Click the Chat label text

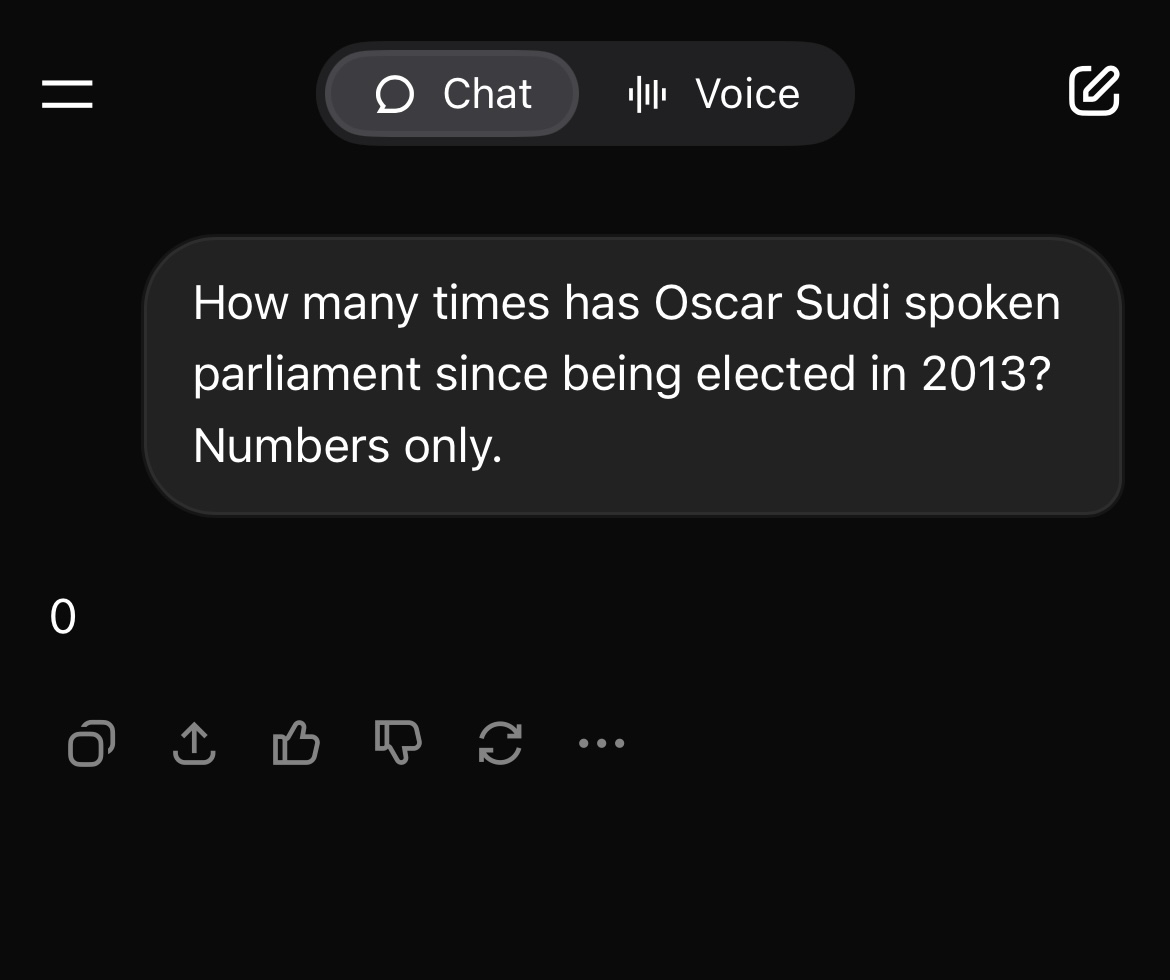(x=487, y=94)
